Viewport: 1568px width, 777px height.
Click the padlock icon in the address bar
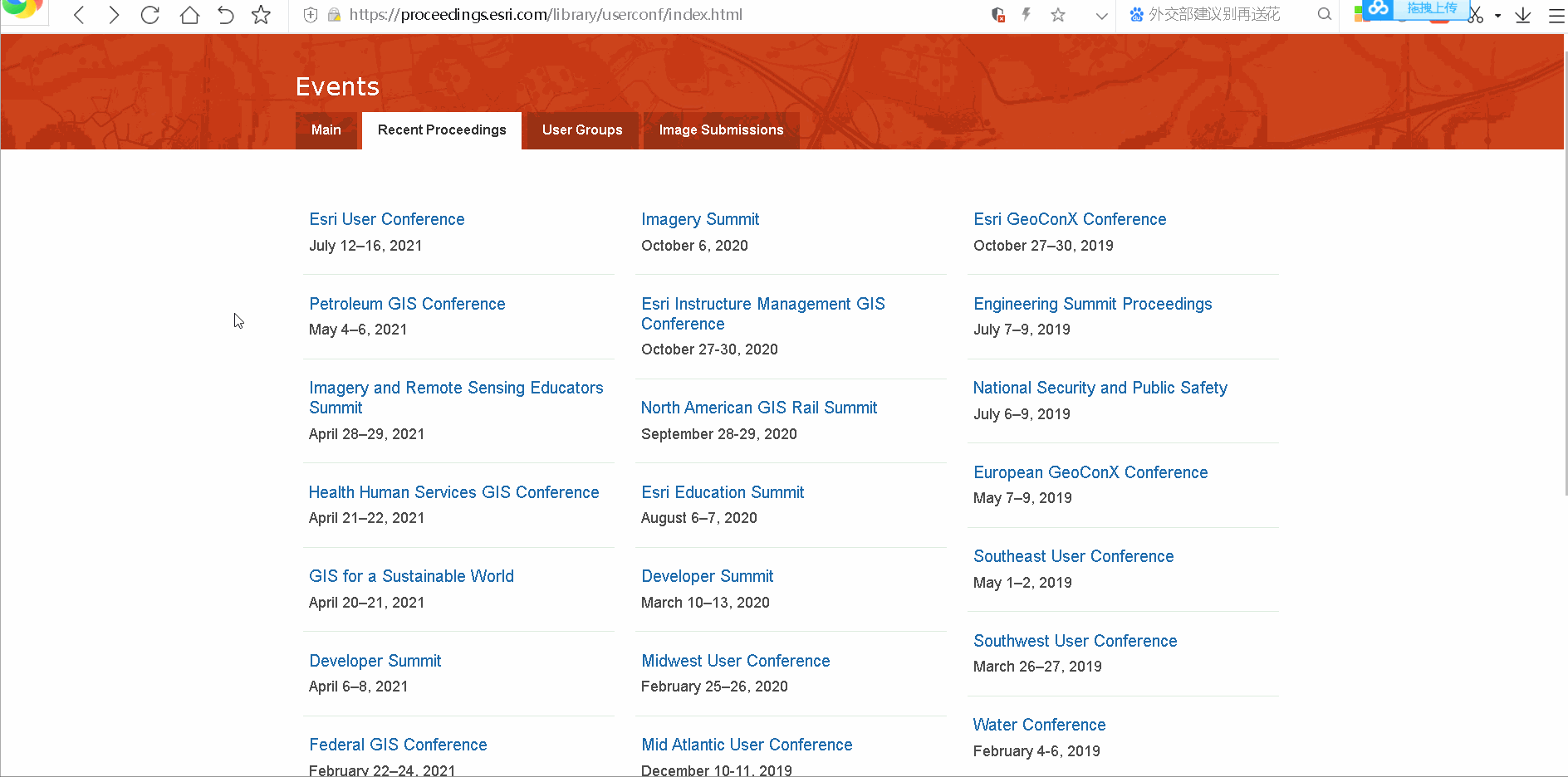334,15
